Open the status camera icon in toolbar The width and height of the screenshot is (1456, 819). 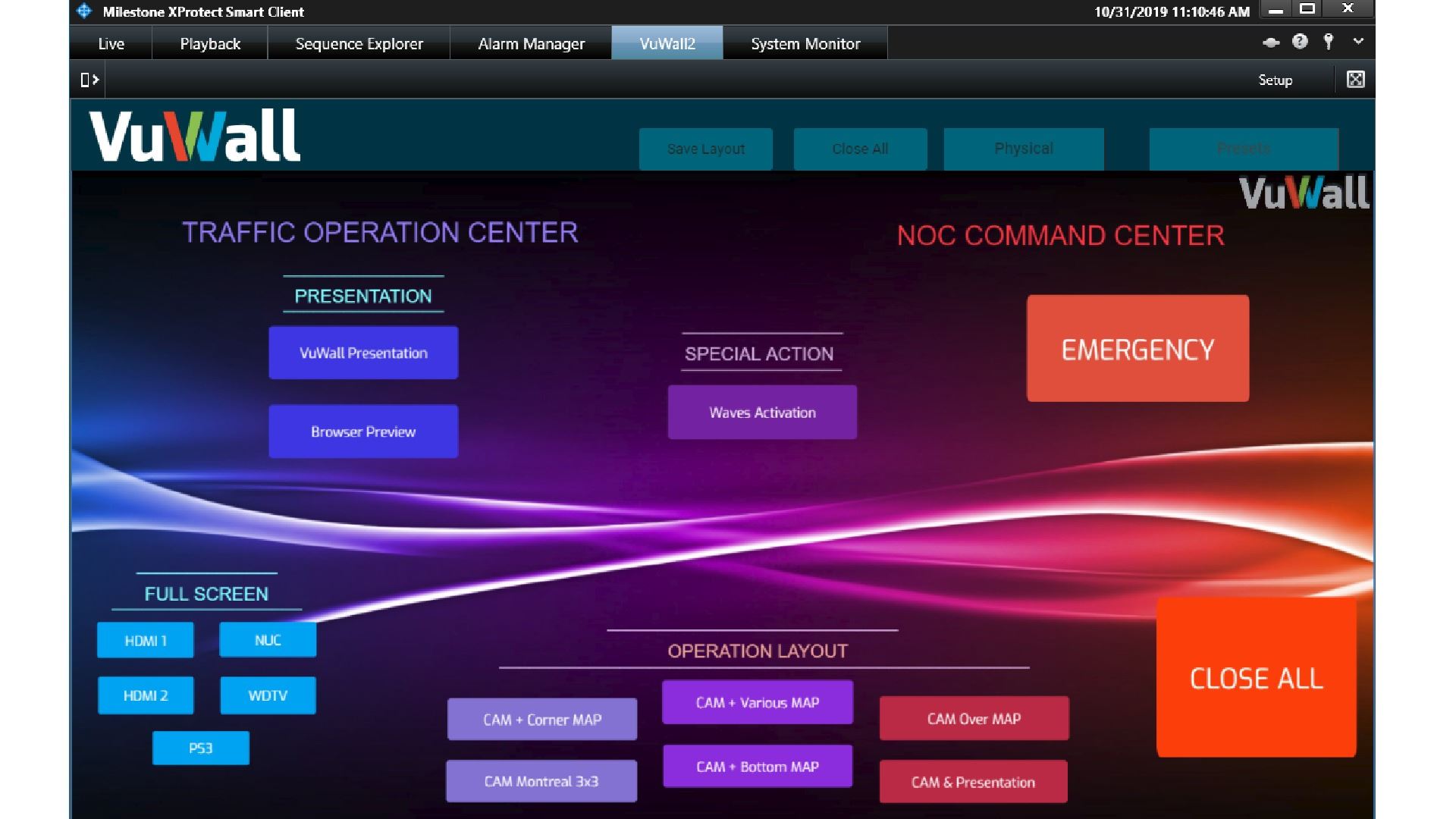pos(1271,42)
